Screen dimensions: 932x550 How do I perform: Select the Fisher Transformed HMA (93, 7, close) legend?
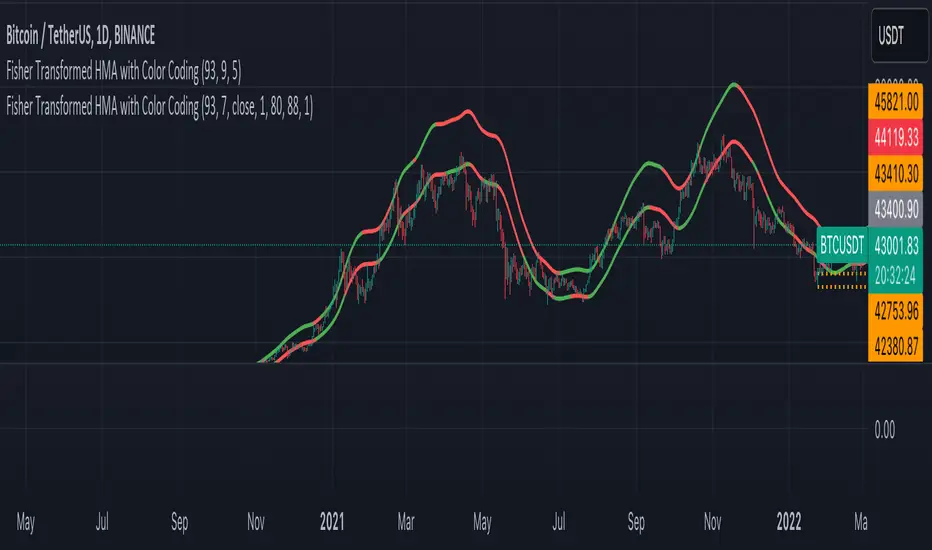[159, 107]
